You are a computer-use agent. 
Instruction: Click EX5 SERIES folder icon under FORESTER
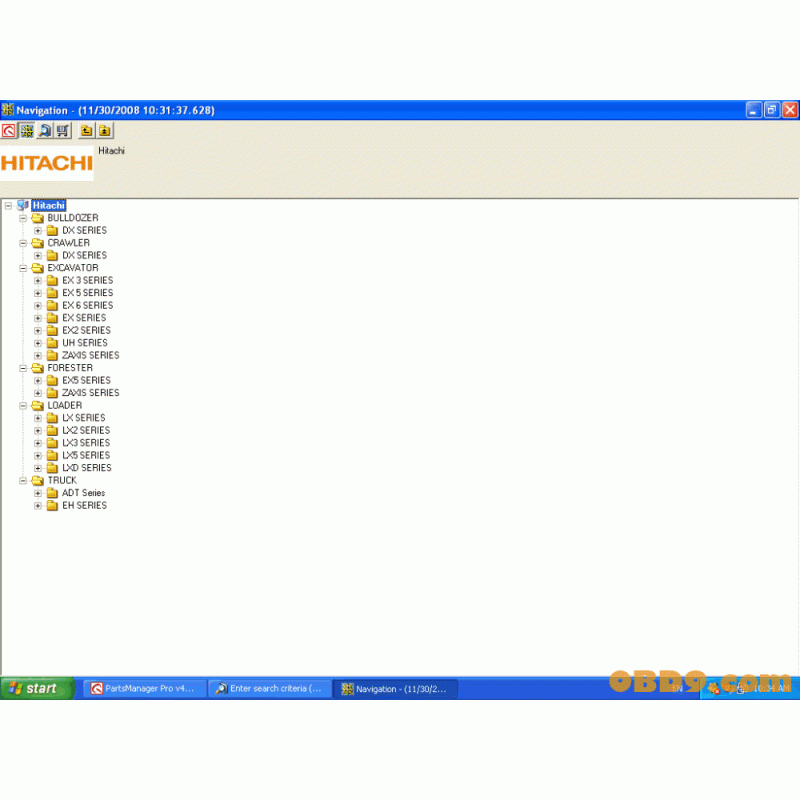point(52,381)
